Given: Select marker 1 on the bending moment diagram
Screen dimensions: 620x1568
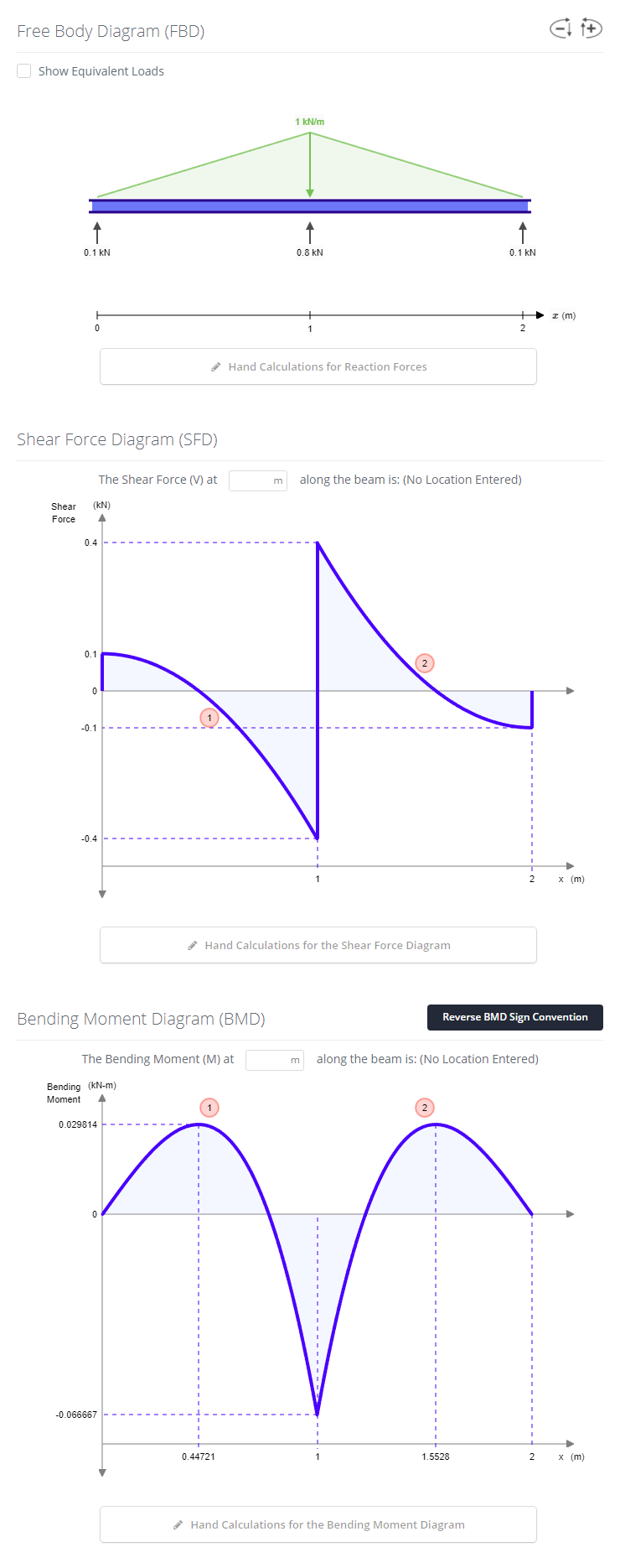Looking at the screenshot, I should coord(209,1108).
